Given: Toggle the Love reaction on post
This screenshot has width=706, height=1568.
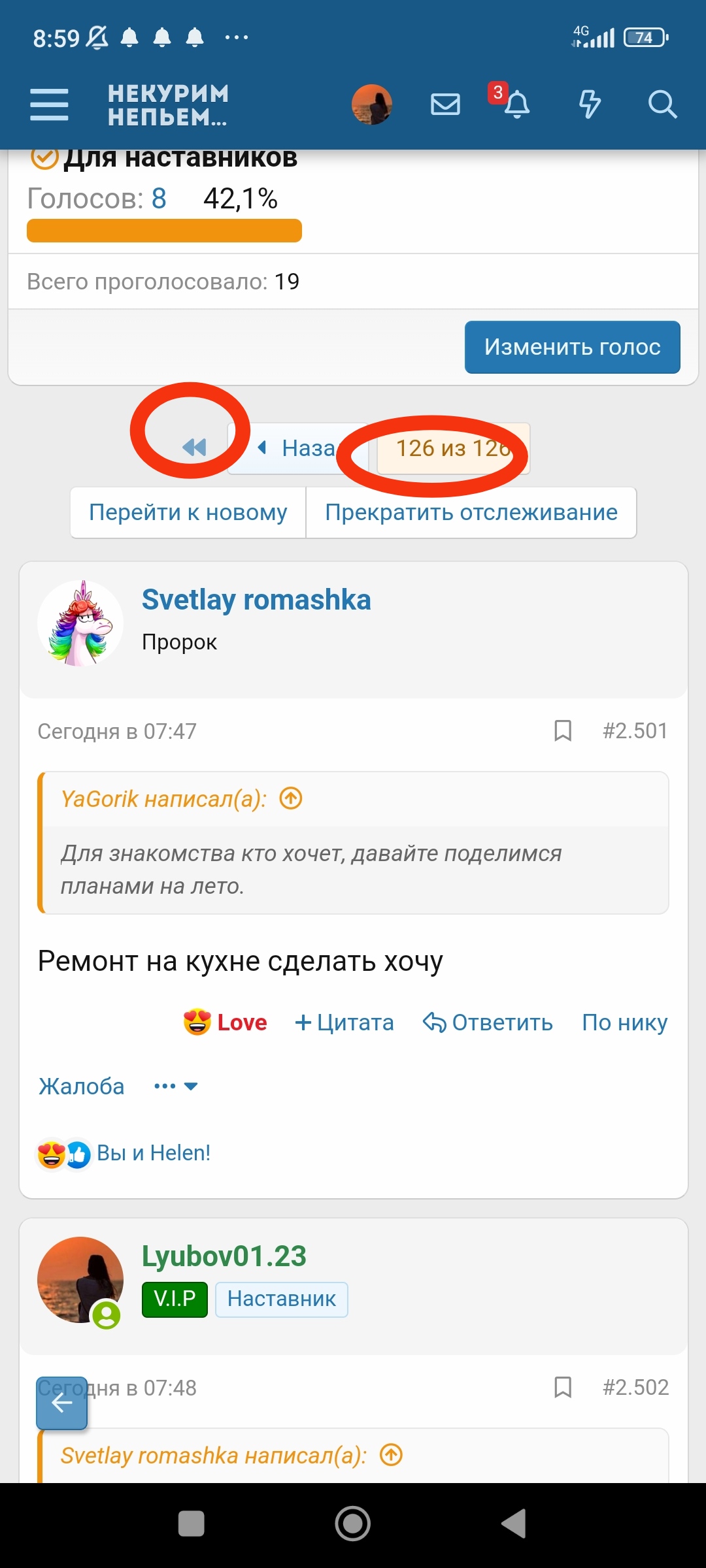Looking at the screenshot, I should click(226, 1022).
